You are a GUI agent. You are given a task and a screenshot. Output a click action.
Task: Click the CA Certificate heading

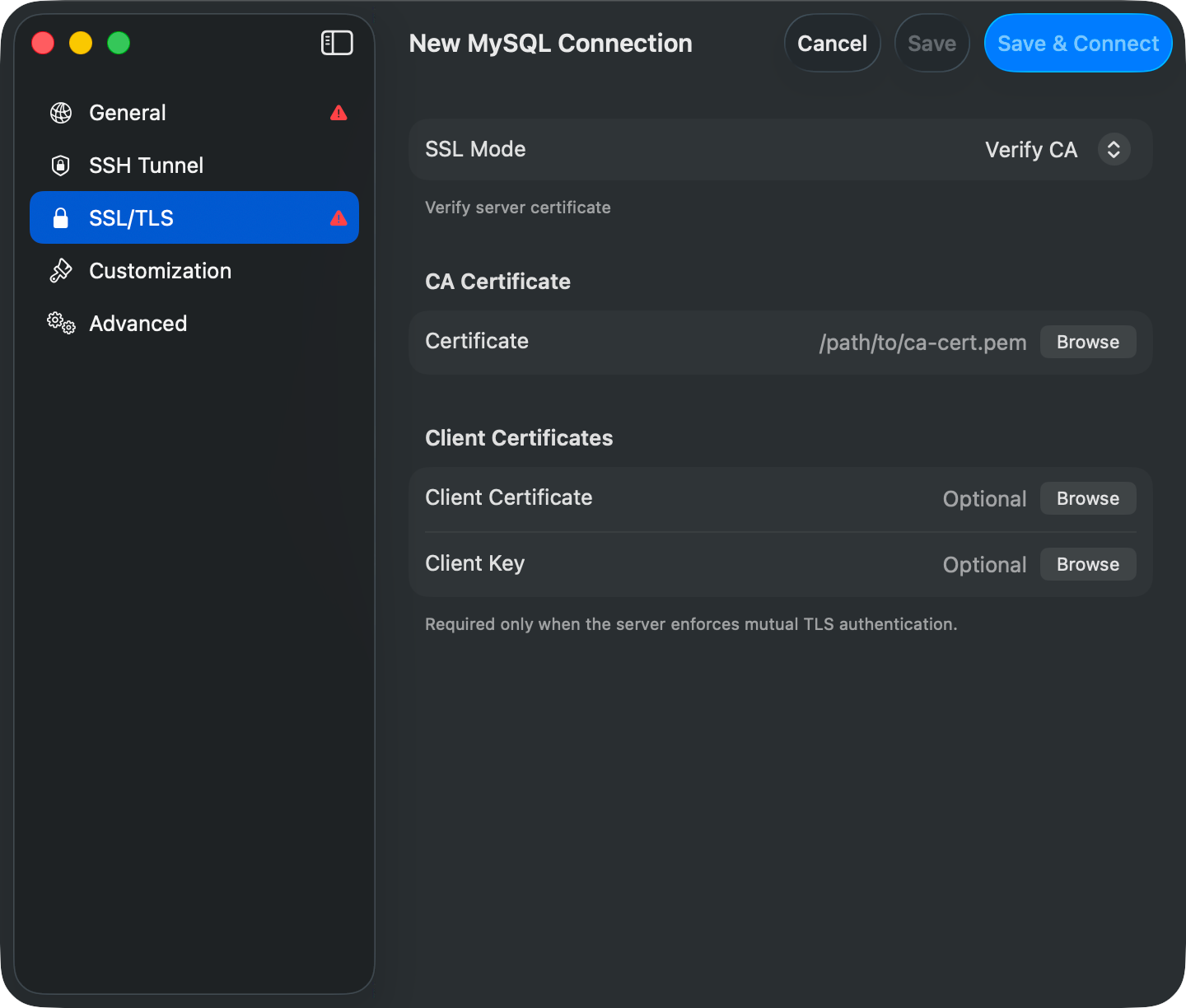point(497,282)
